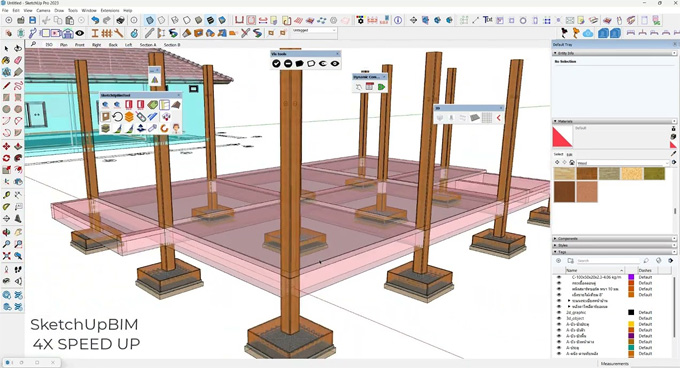
Task: Expand the second tag folder arrow
Action: click(569, 306)
